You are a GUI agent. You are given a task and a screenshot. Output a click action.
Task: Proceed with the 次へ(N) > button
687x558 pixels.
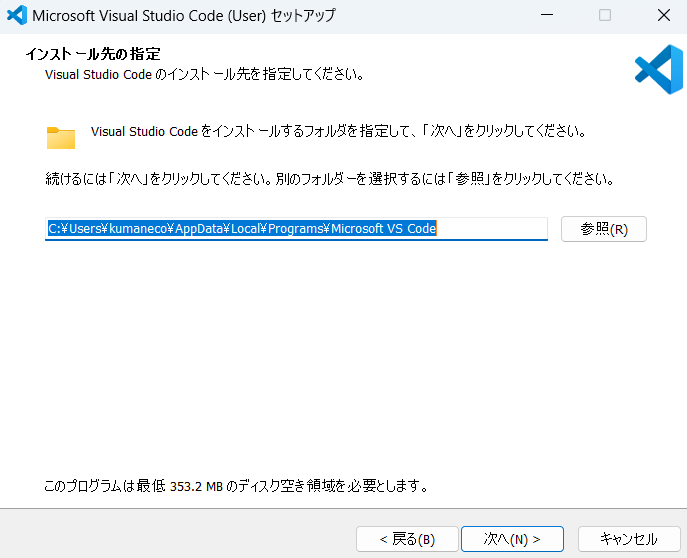pos(512,539)
